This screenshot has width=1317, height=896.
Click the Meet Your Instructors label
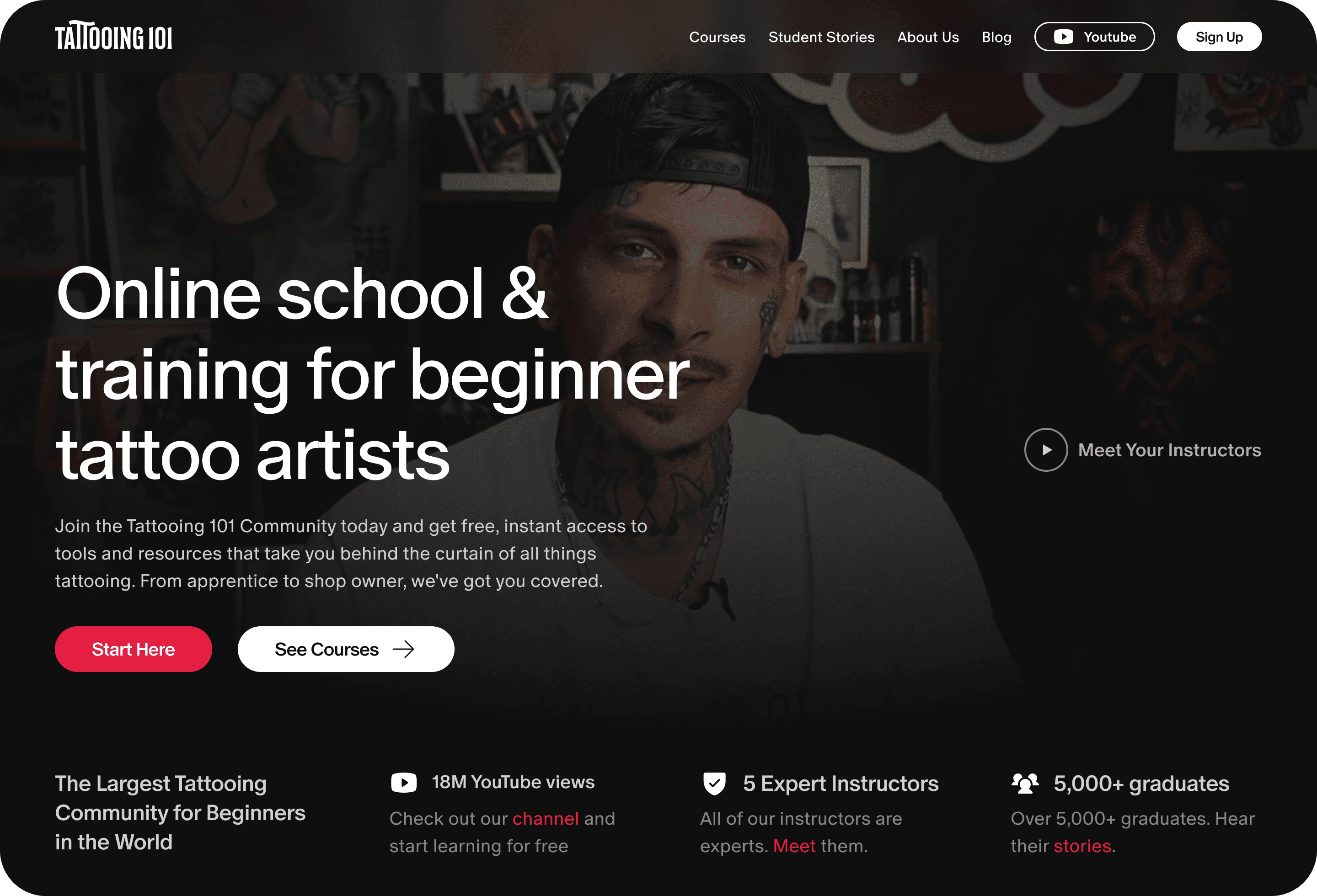tap(1169, 450)
